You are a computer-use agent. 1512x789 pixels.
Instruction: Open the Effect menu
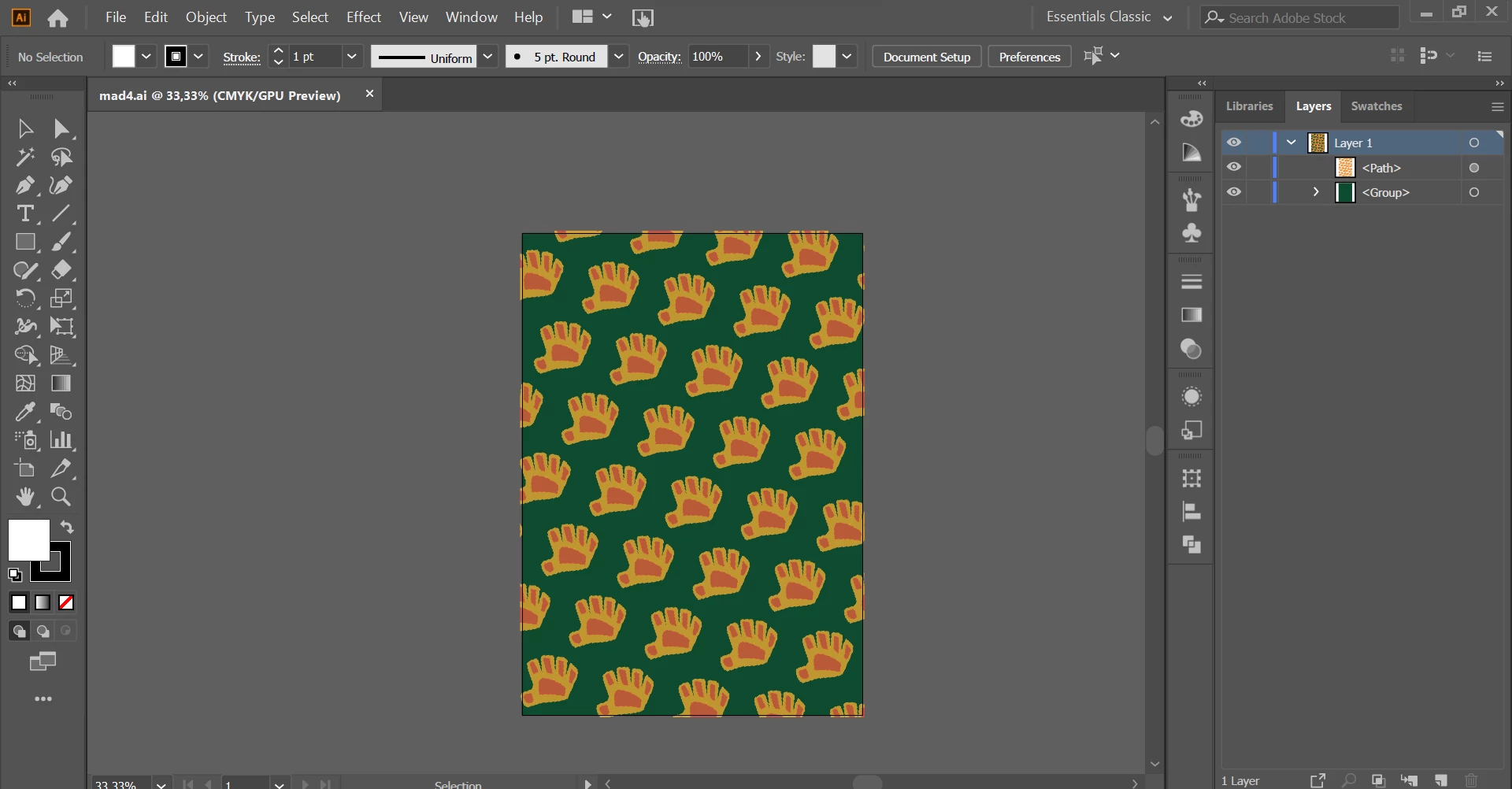click(364, 17)
